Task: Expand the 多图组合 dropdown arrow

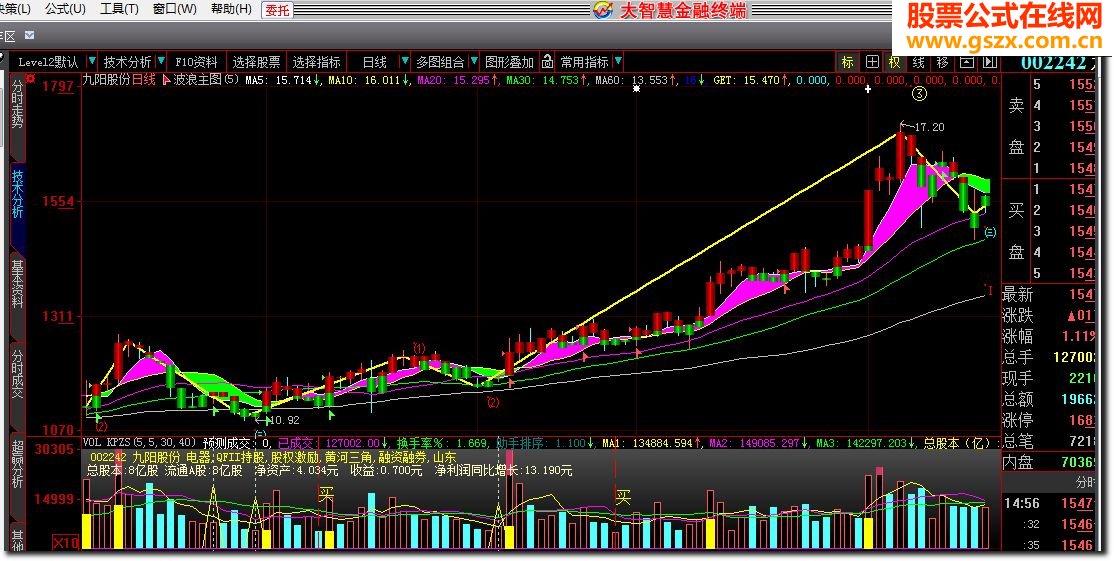Action: point(474,62)
